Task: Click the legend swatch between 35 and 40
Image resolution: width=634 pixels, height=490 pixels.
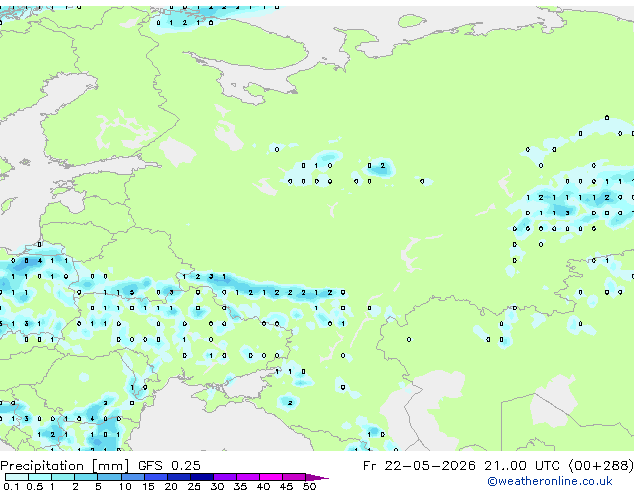Action: tap(248, 477)
